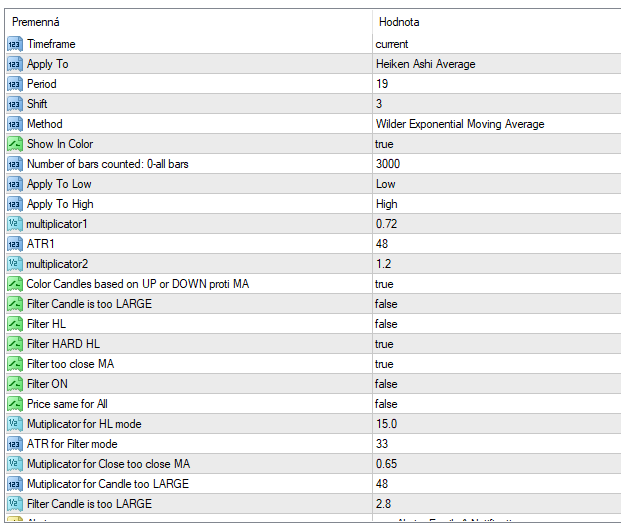Click the boolean icon beside Show In Color
The image size is (621, 530).
14,144
